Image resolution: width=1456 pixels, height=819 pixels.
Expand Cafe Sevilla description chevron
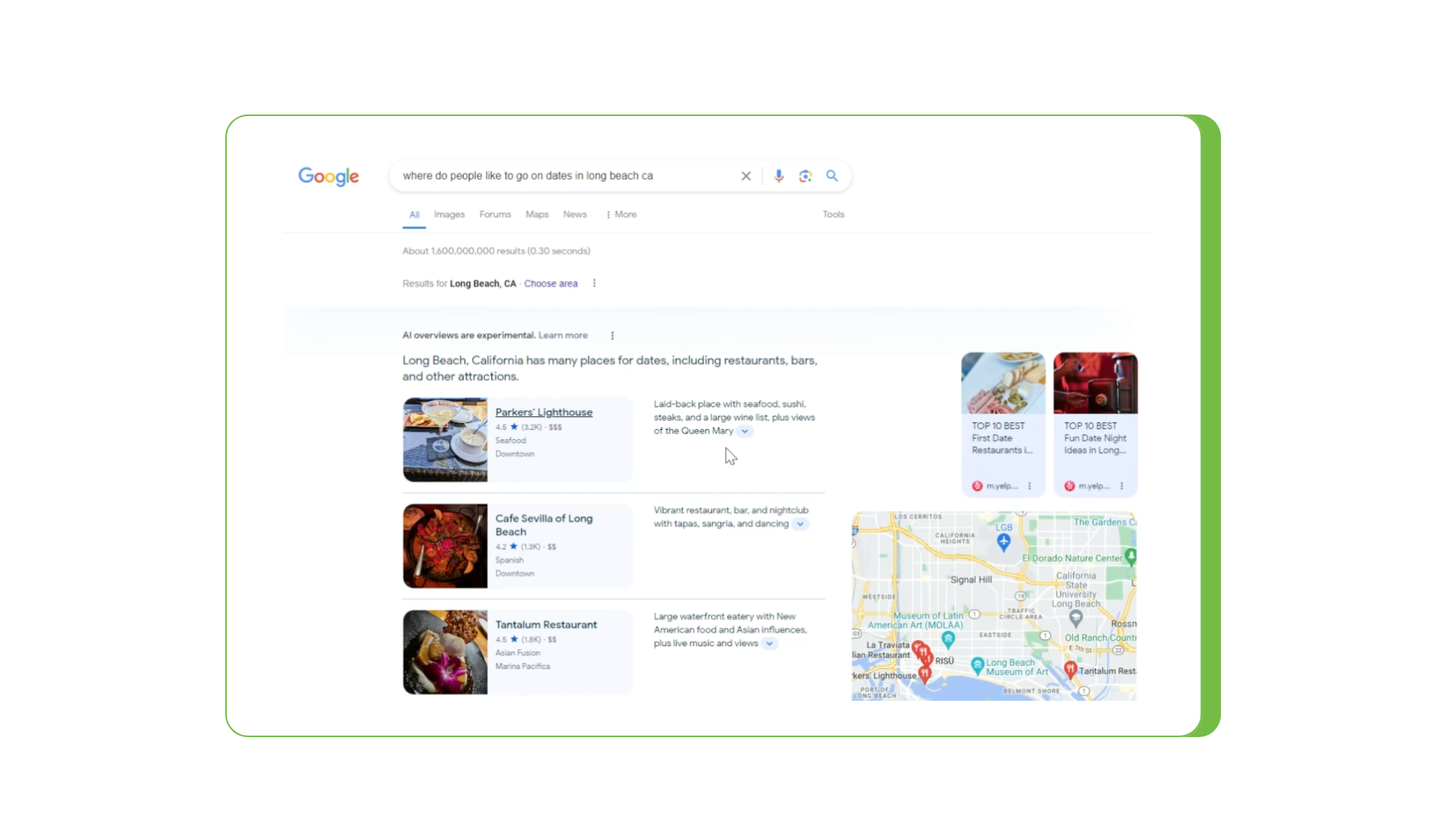point(800,524)
